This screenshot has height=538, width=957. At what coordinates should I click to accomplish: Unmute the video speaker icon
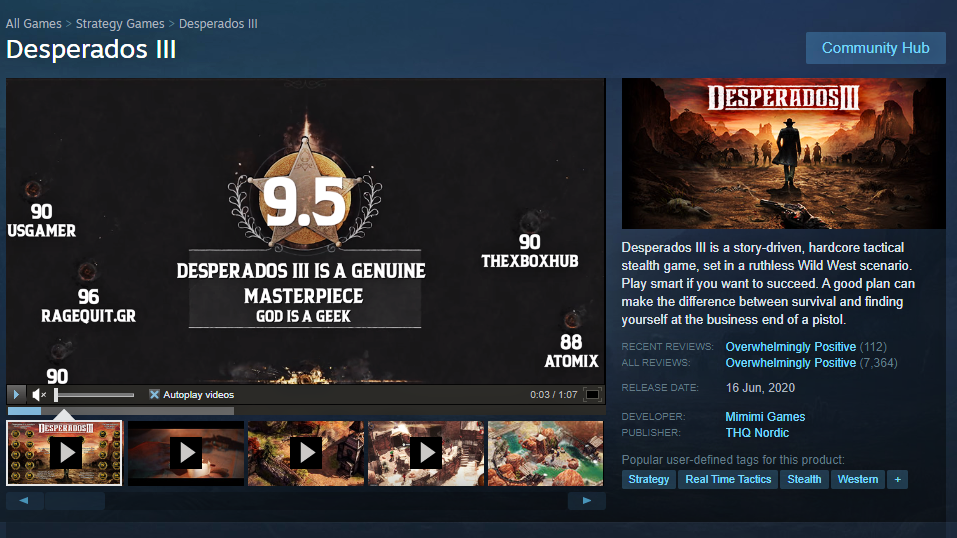(x=39, y=394)
